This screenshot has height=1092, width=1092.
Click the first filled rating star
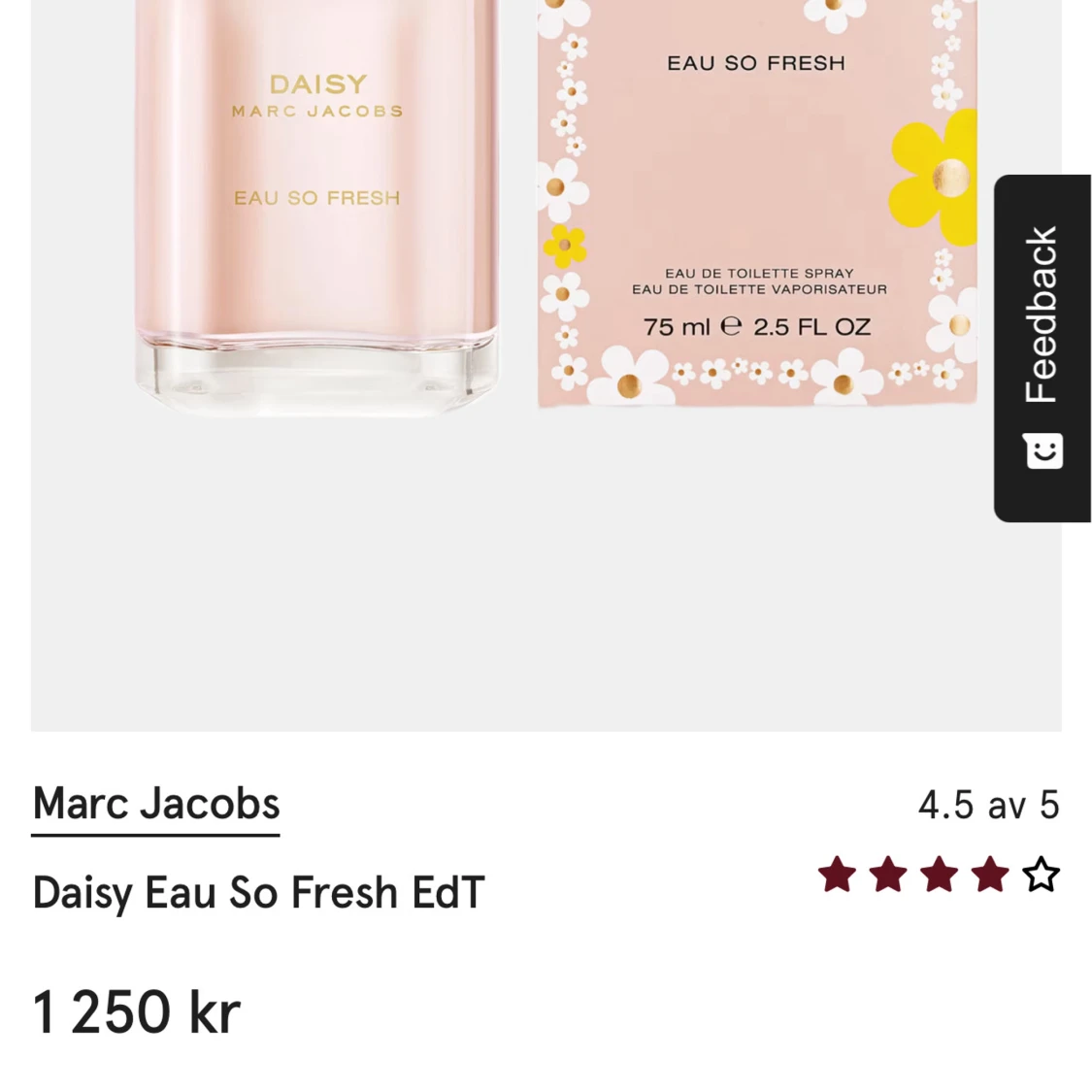[837, 874]
